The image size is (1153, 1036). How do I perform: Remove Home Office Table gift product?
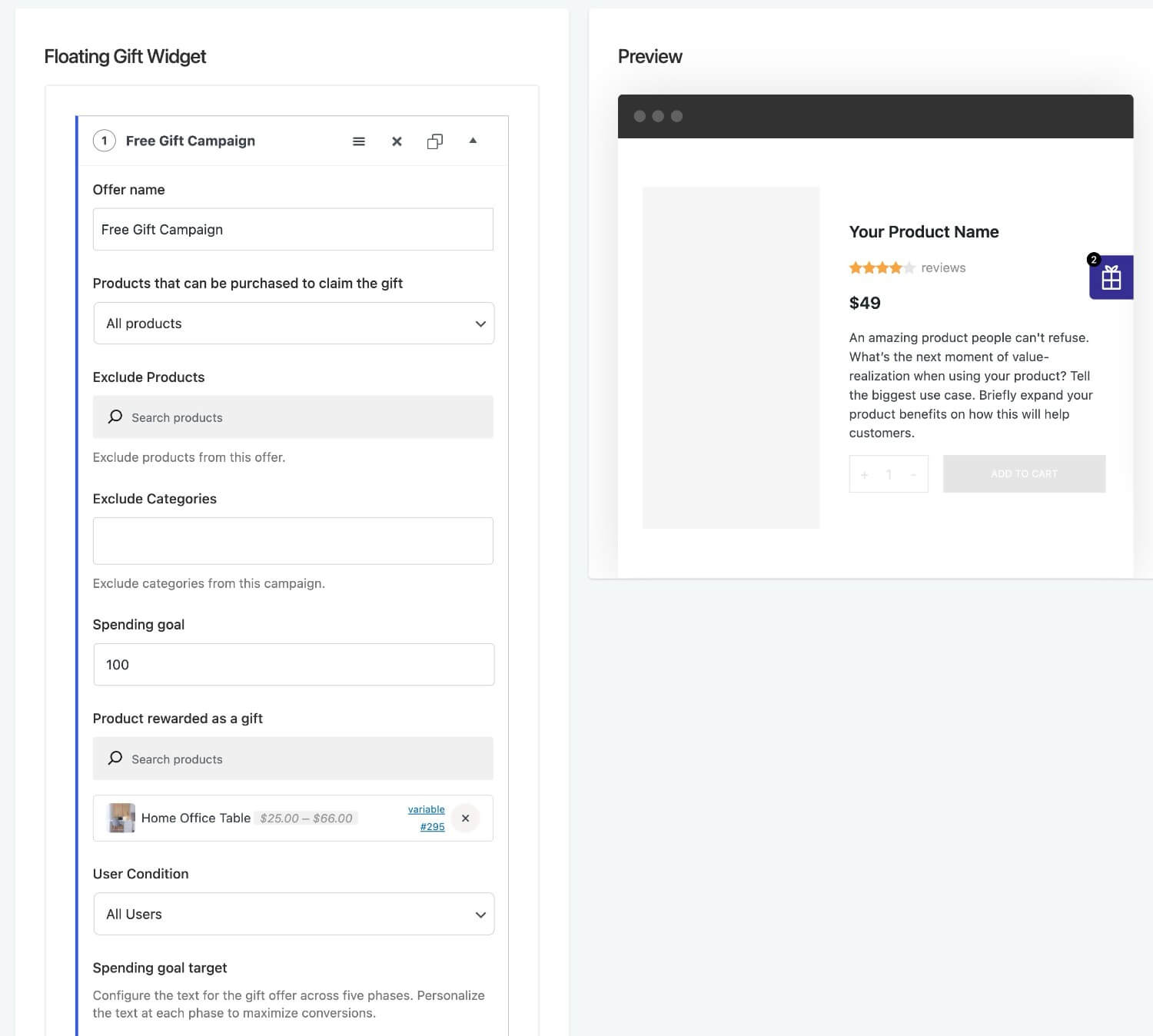(x=465, y=819)
